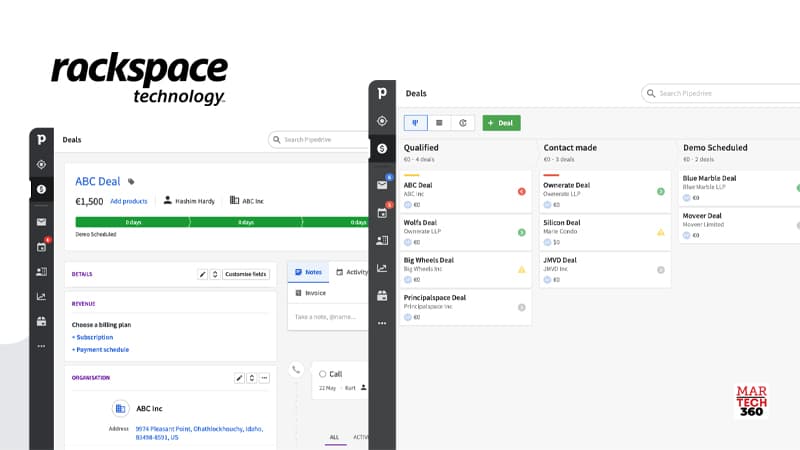Click Principalspace Deal grey activity icon
800x450 pixels.
[521, 307]
